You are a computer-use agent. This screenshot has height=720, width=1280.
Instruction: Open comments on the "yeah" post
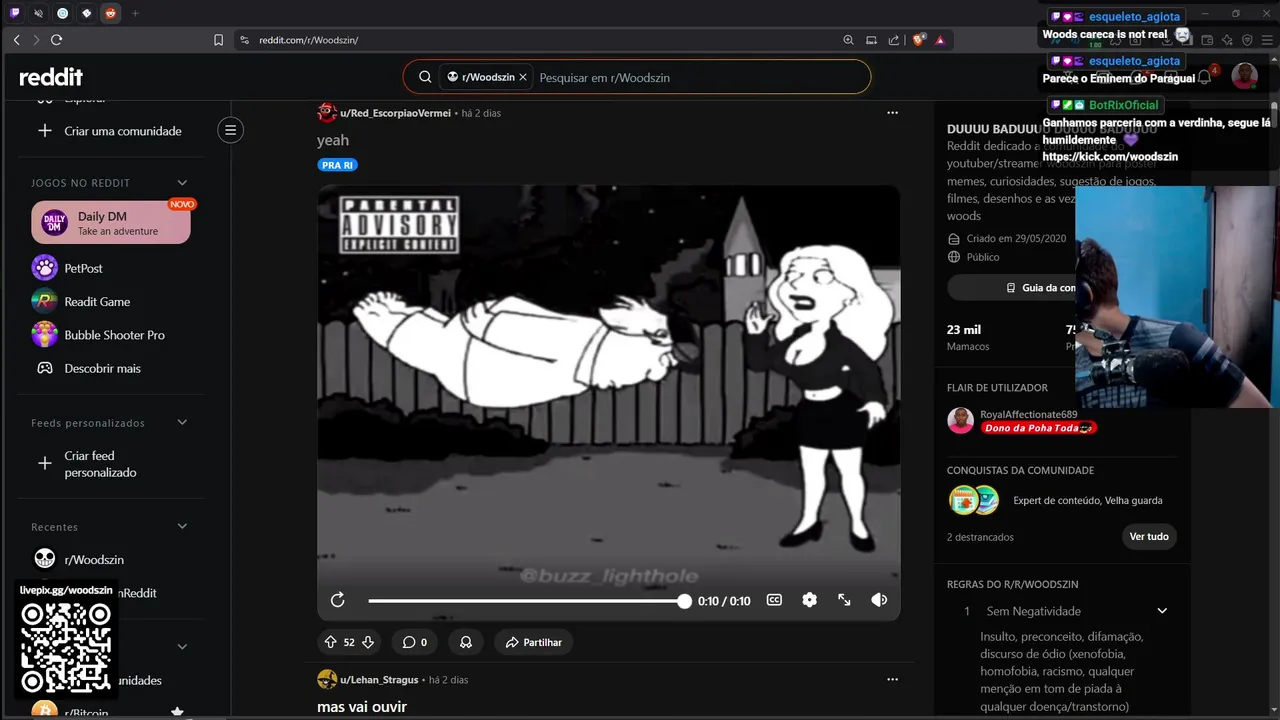[x=415, y=642]
